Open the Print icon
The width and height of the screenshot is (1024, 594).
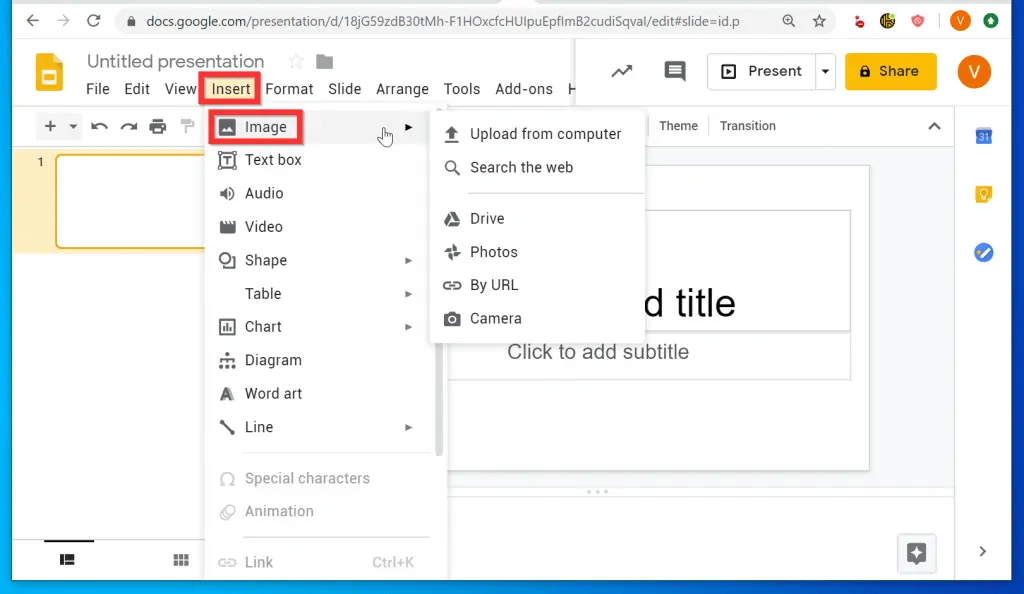coord(158,126)
